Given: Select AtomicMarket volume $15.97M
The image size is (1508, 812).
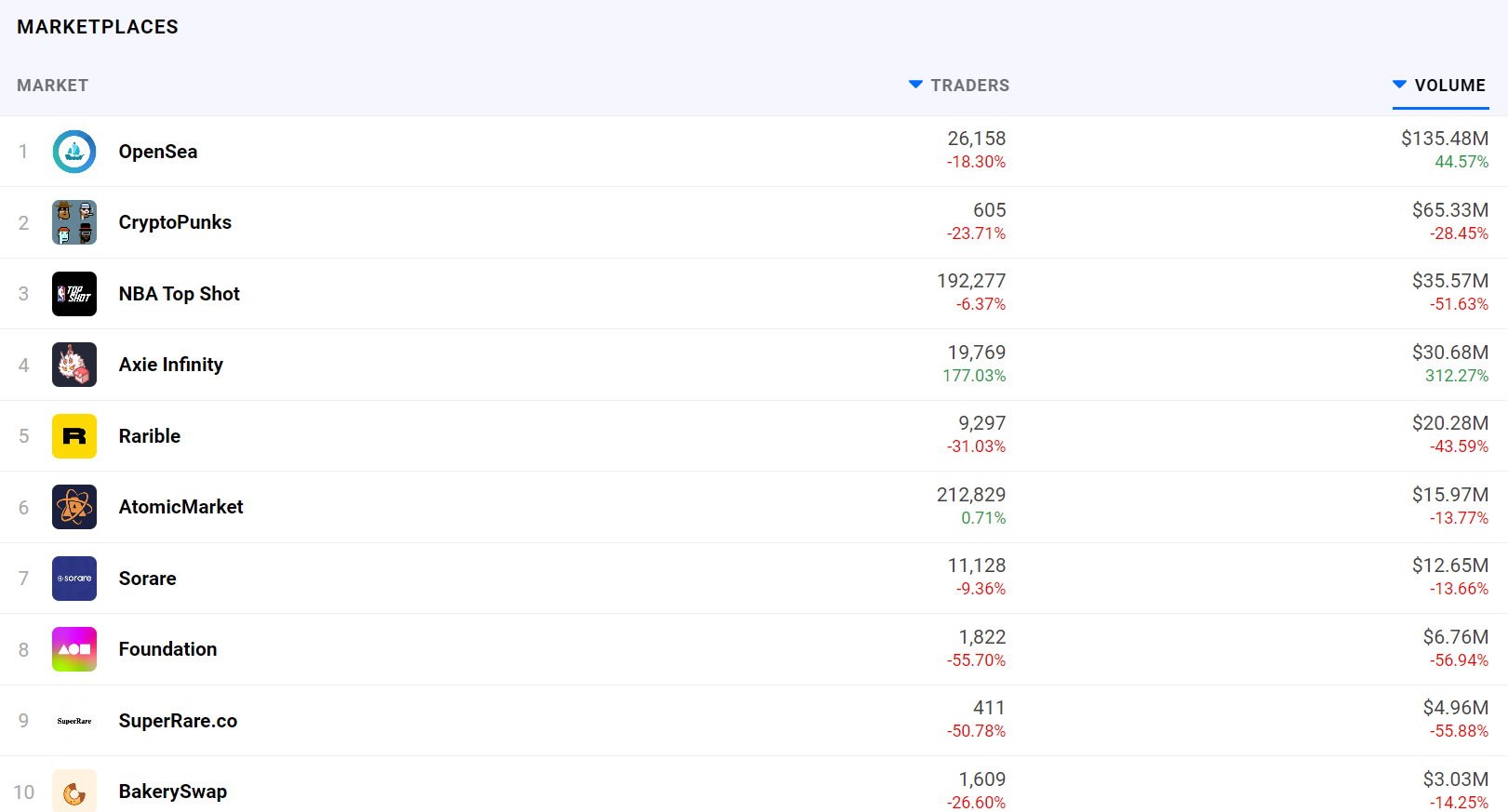Looking at the screenshot, I should coord(1450,495).
